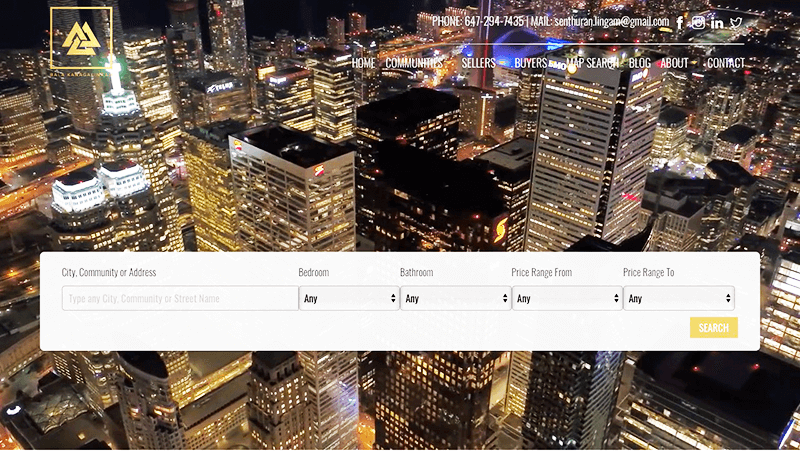Open the Sellers menu
800x460 pixels.
478,63
